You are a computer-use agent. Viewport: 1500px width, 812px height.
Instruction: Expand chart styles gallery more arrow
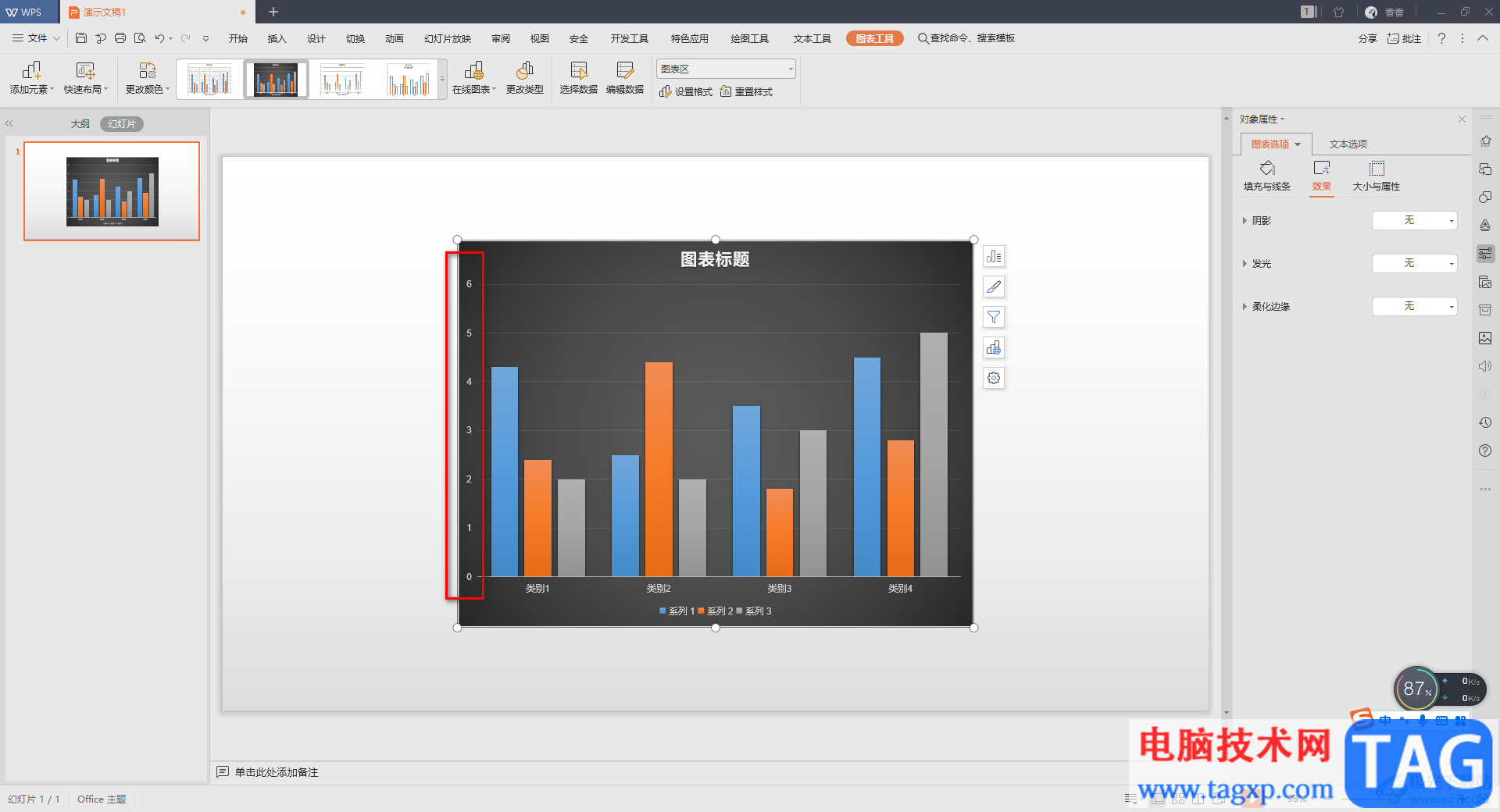[x=443, y=80]
